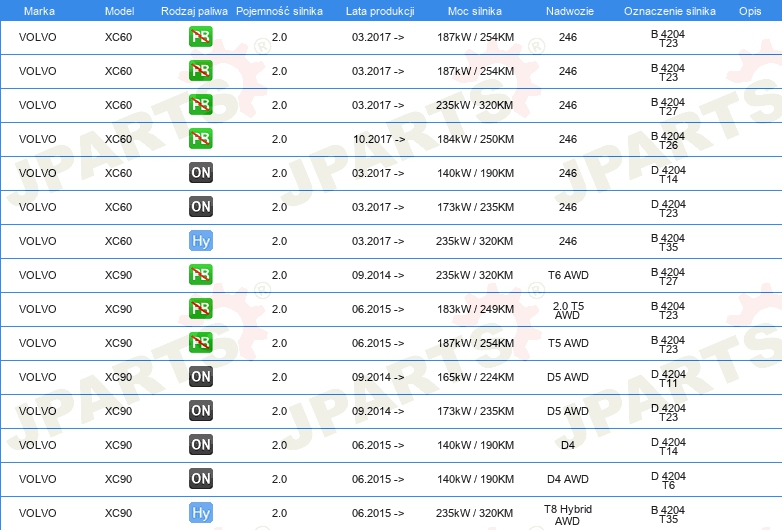Click the PB petrol icon in XC60 184kW / 250KM row
The height and width of the screenshot is (530, 782).
[x=200, y=139]
